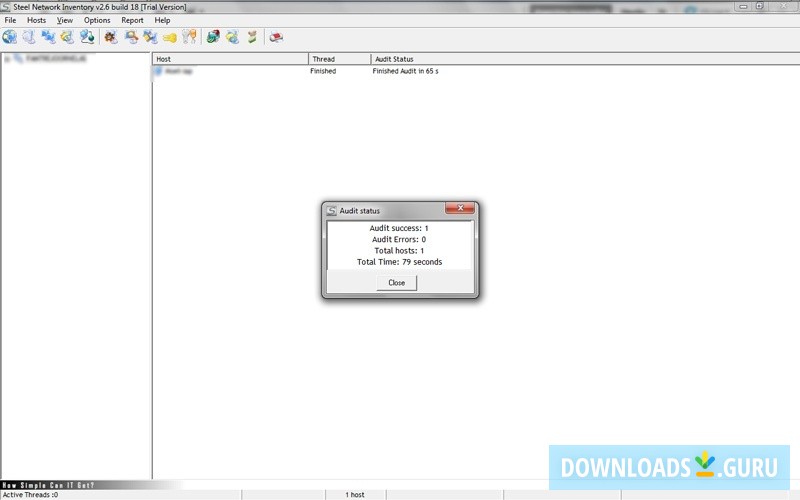
Task: Click the green user figure toolbar icon
Action: 252,37
